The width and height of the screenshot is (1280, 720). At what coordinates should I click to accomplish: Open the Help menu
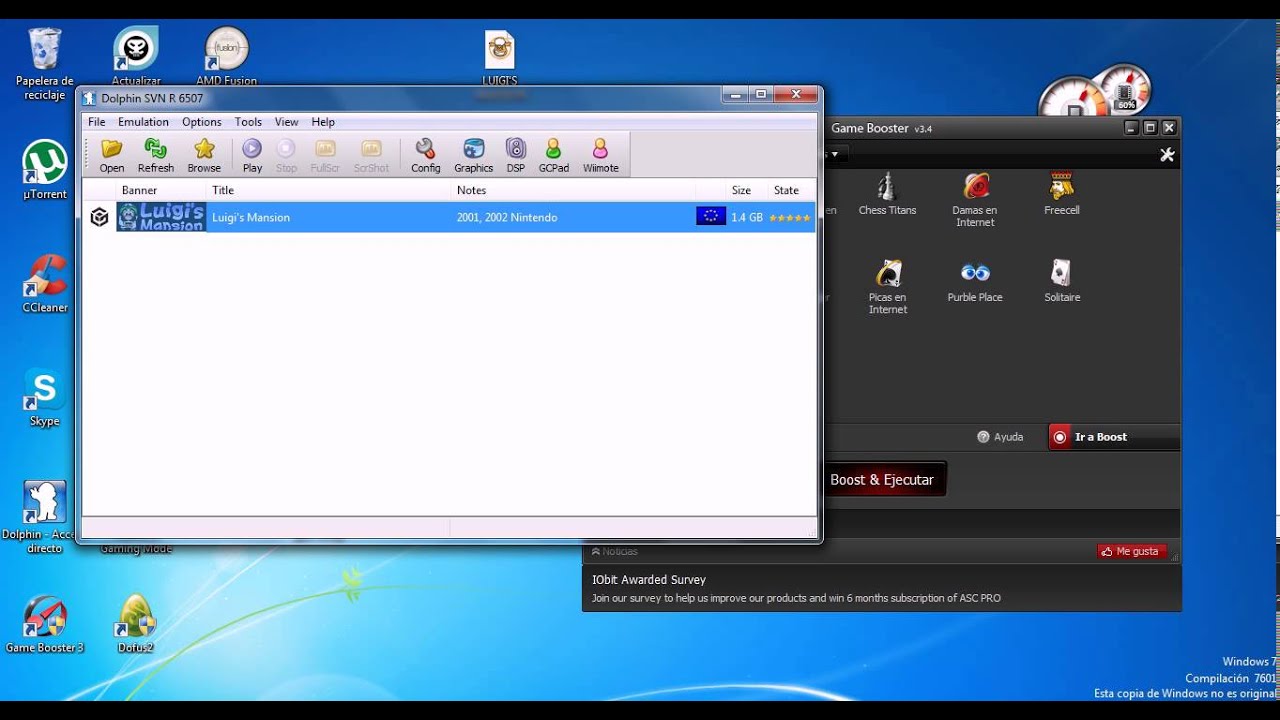click(x=323, y=122)
